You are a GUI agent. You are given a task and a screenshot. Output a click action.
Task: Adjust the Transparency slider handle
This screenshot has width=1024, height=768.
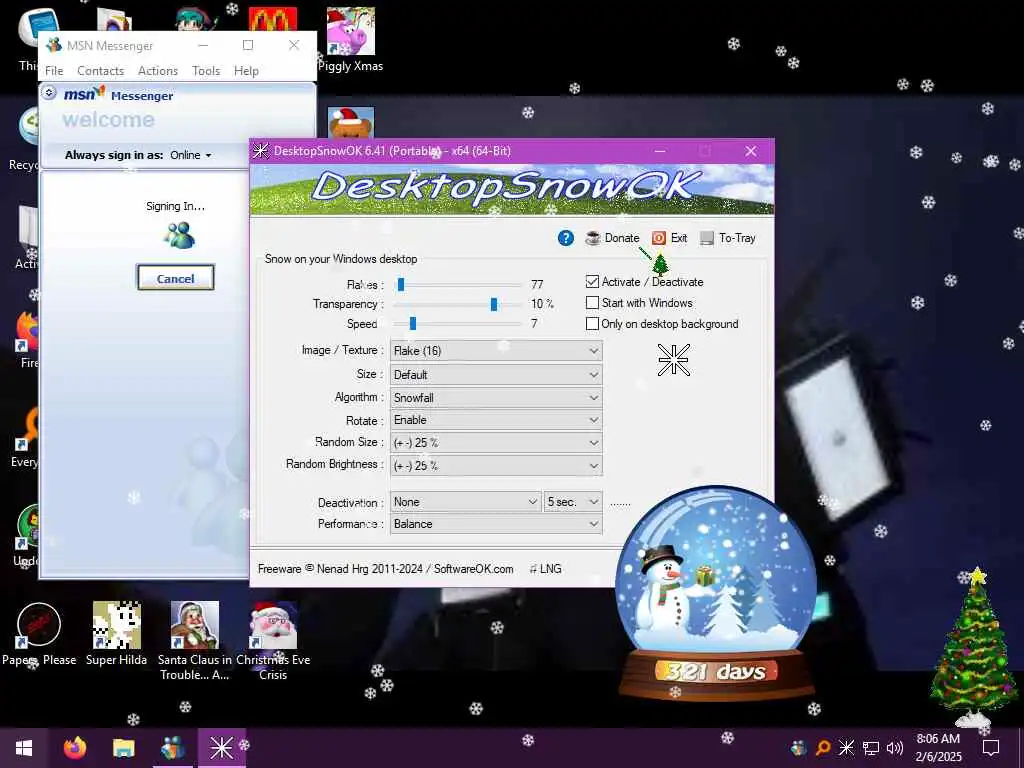point(494,304)
